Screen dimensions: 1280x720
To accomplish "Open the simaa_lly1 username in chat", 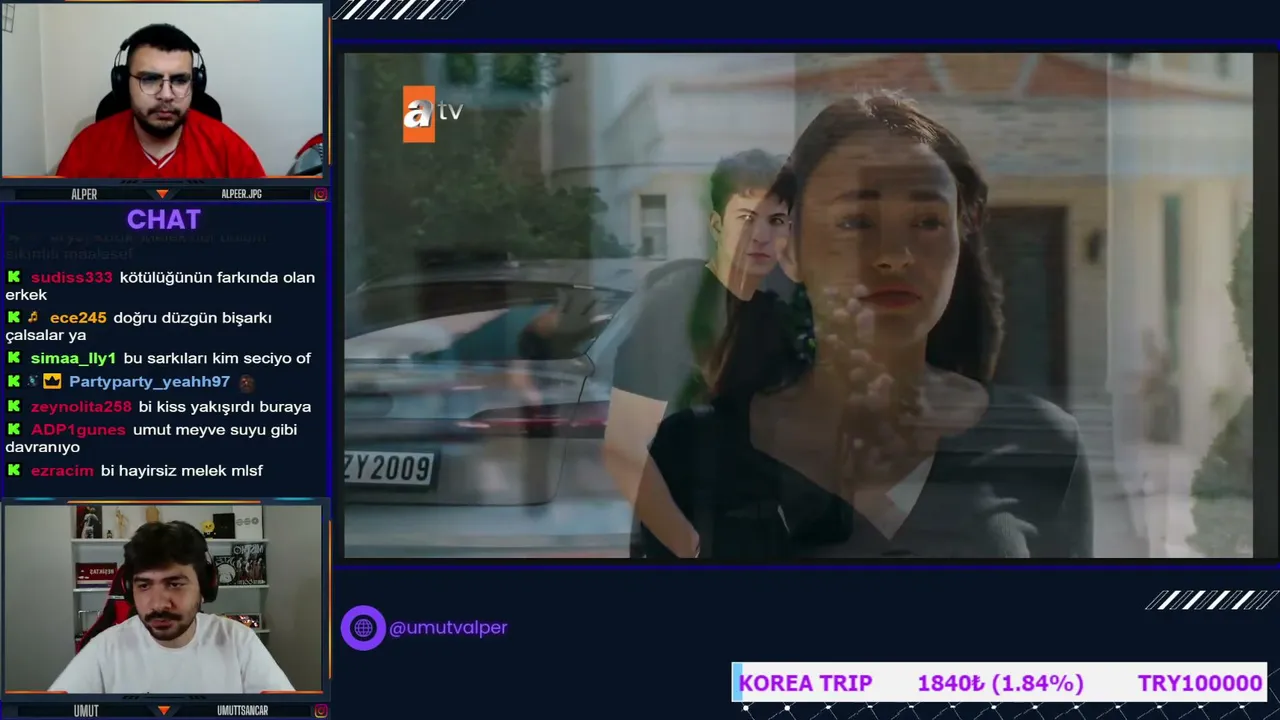I will tap(73, 358).
